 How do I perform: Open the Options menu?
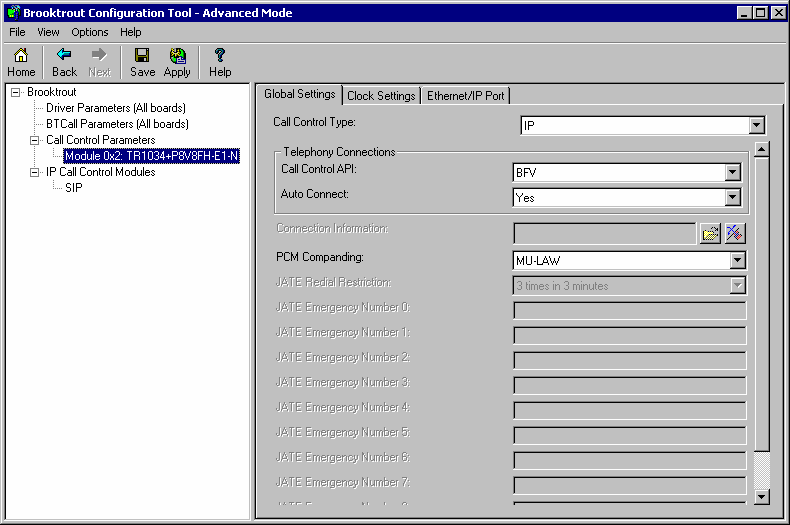[90, 32]
